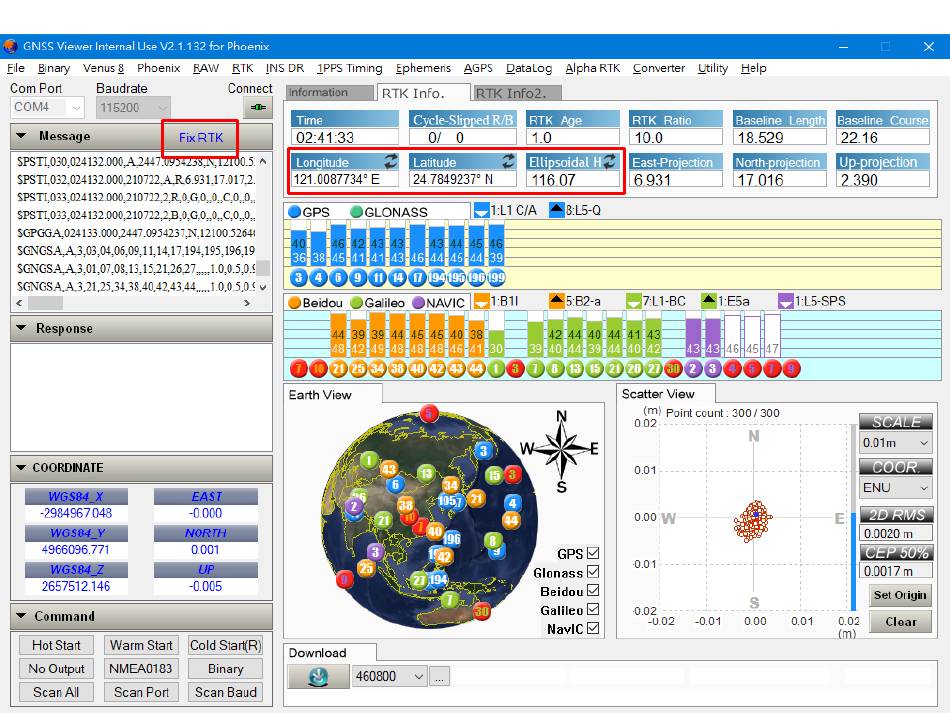This screenshot has height=713, width=950.
Task: Click the GNSS Viewer title bar app icon
Action: coord(10,46)
